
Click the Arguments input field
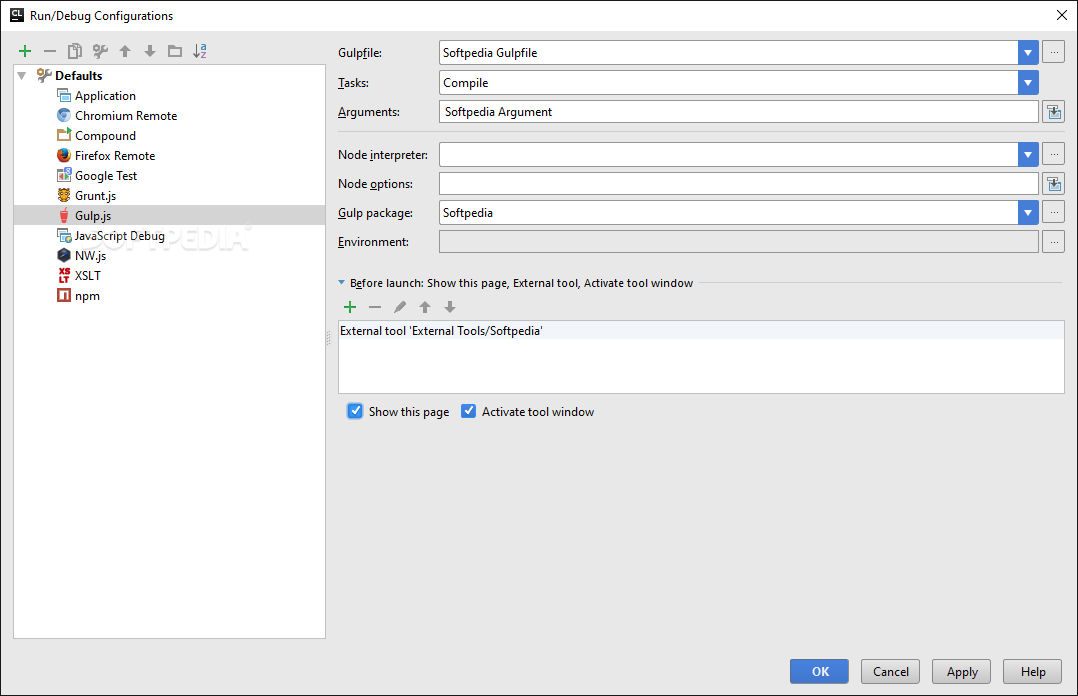click(x=738, y=111)
